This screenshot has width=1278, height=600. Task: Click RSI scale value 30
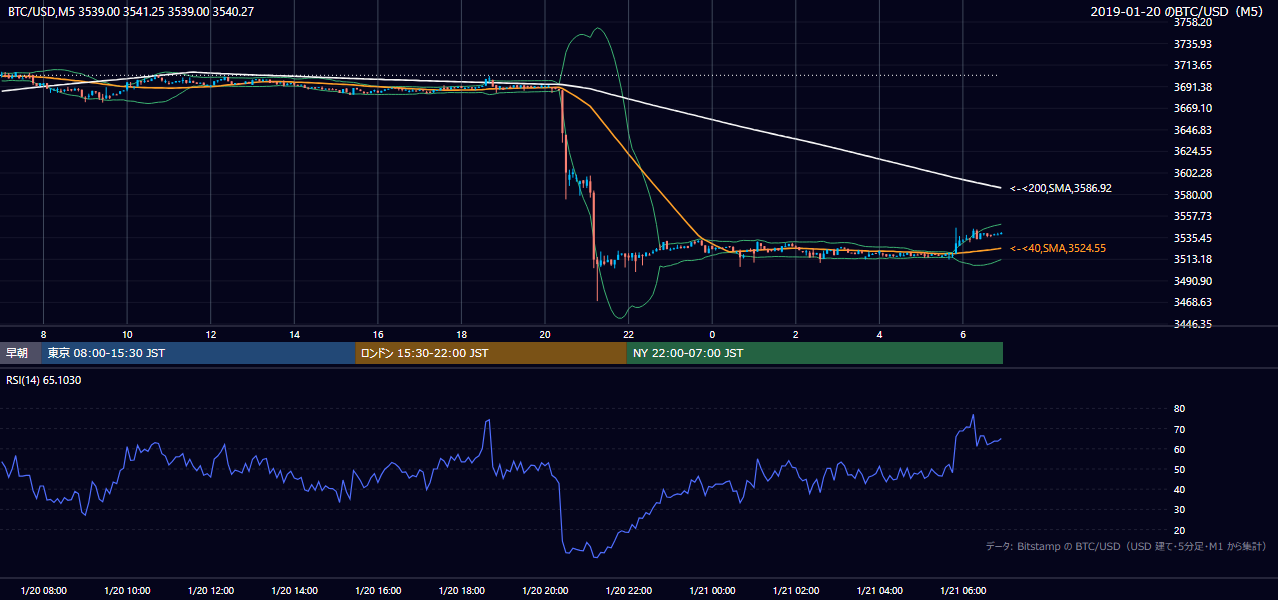(x=1179, y=510)
